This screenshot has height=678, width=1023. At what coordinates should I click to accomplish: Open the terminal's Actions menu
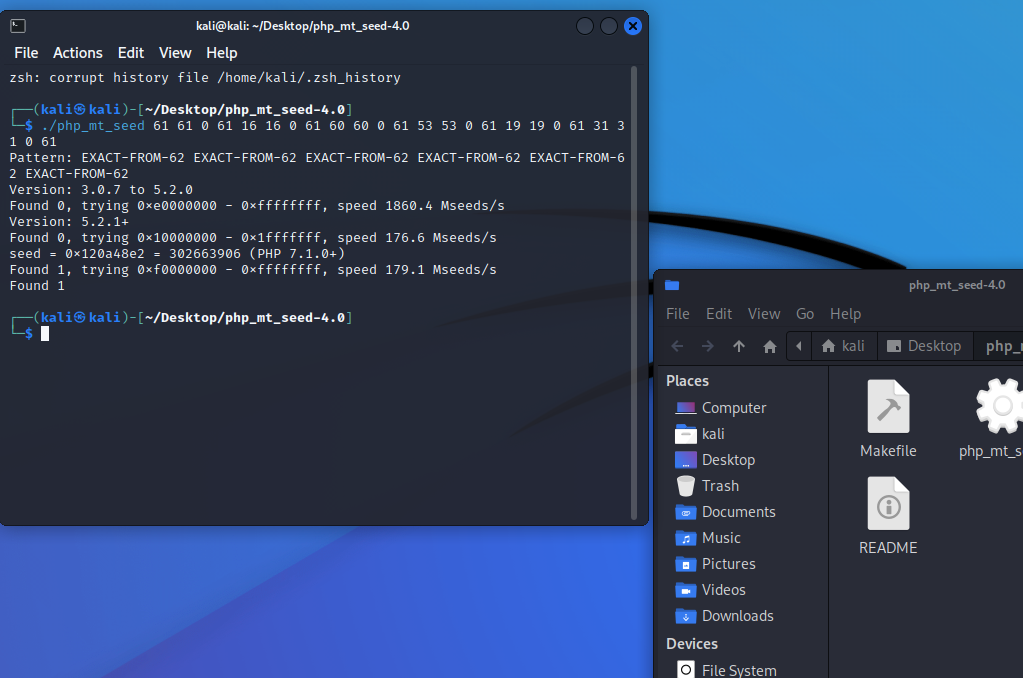(x=78, y=53)
